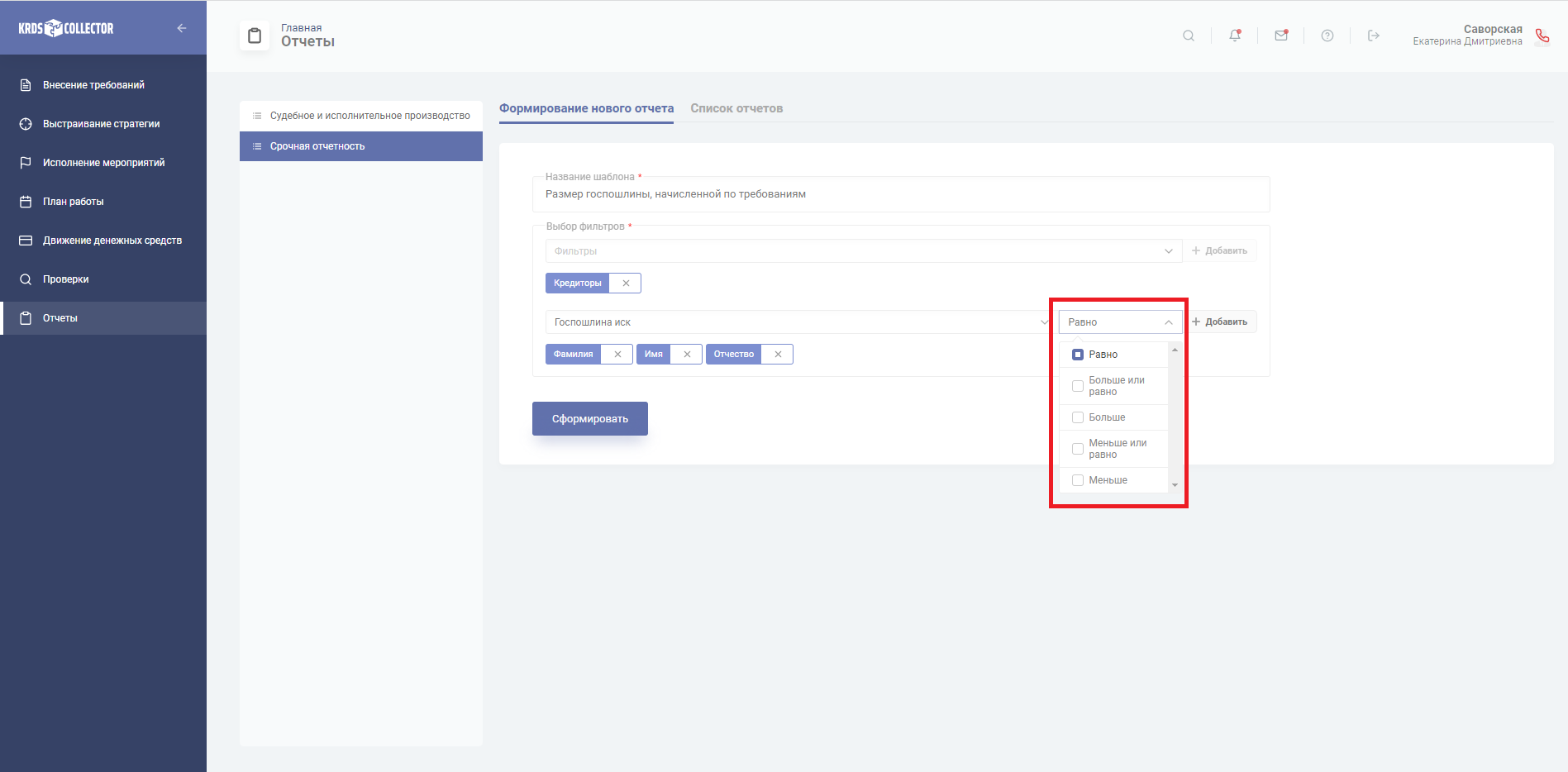Check the Больше option
The image size is (1568, 772).
click(x=1078, y=417)
